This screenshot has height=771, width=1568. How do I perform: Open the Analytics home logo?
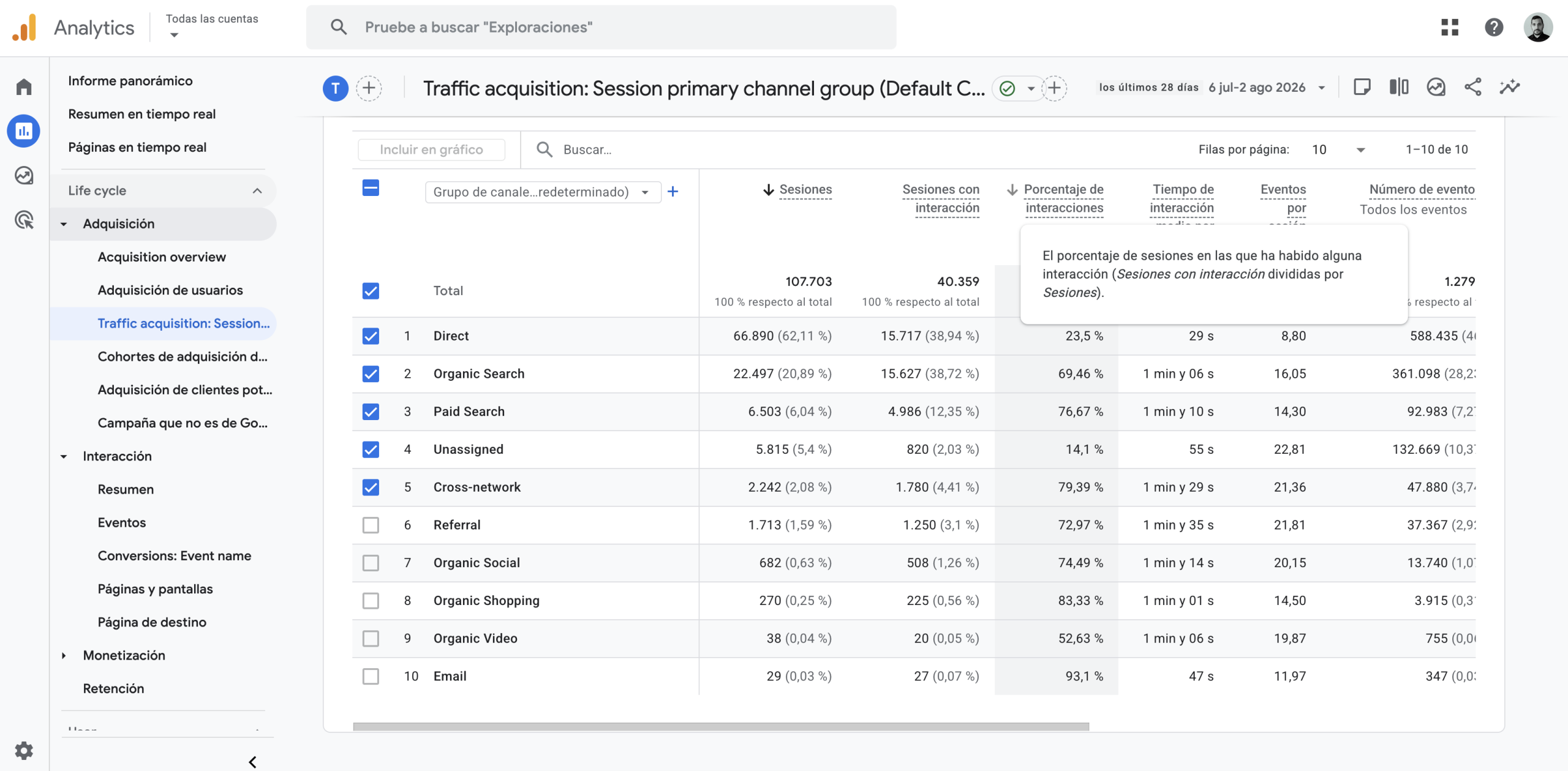(24, 28)
